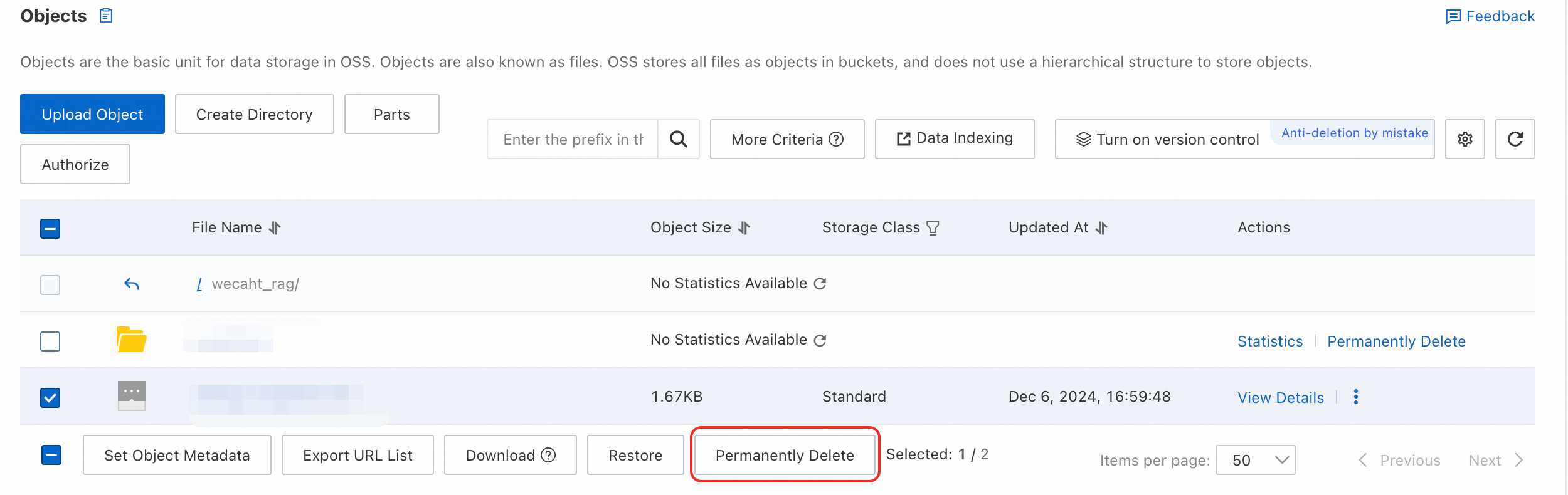Click the yellow folder icon
1568x495 pixels.
tap(131, 340)
